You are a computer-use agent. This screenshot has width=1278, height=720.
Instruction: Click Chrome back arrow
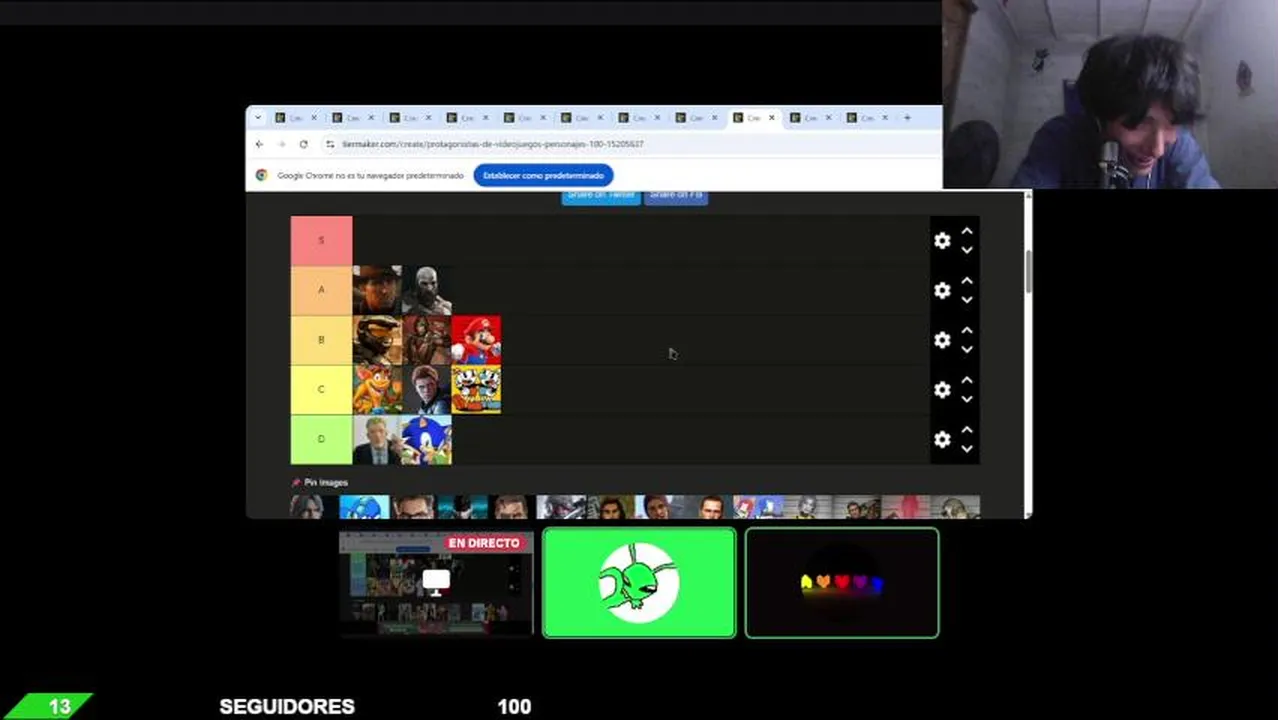click(x=260, y=144)
